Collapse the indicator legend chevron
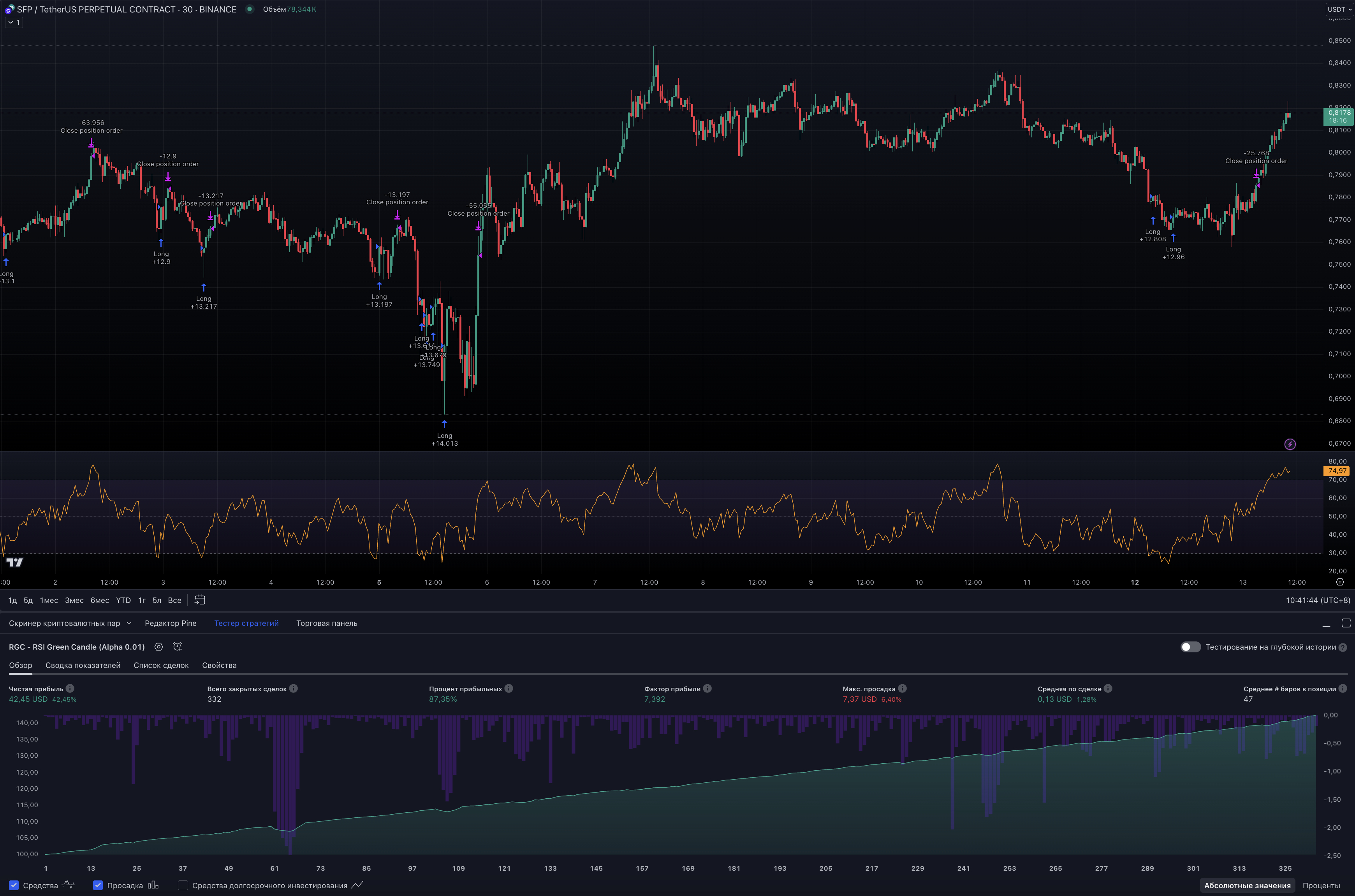Screen dimensions: 1355x896 11,22
